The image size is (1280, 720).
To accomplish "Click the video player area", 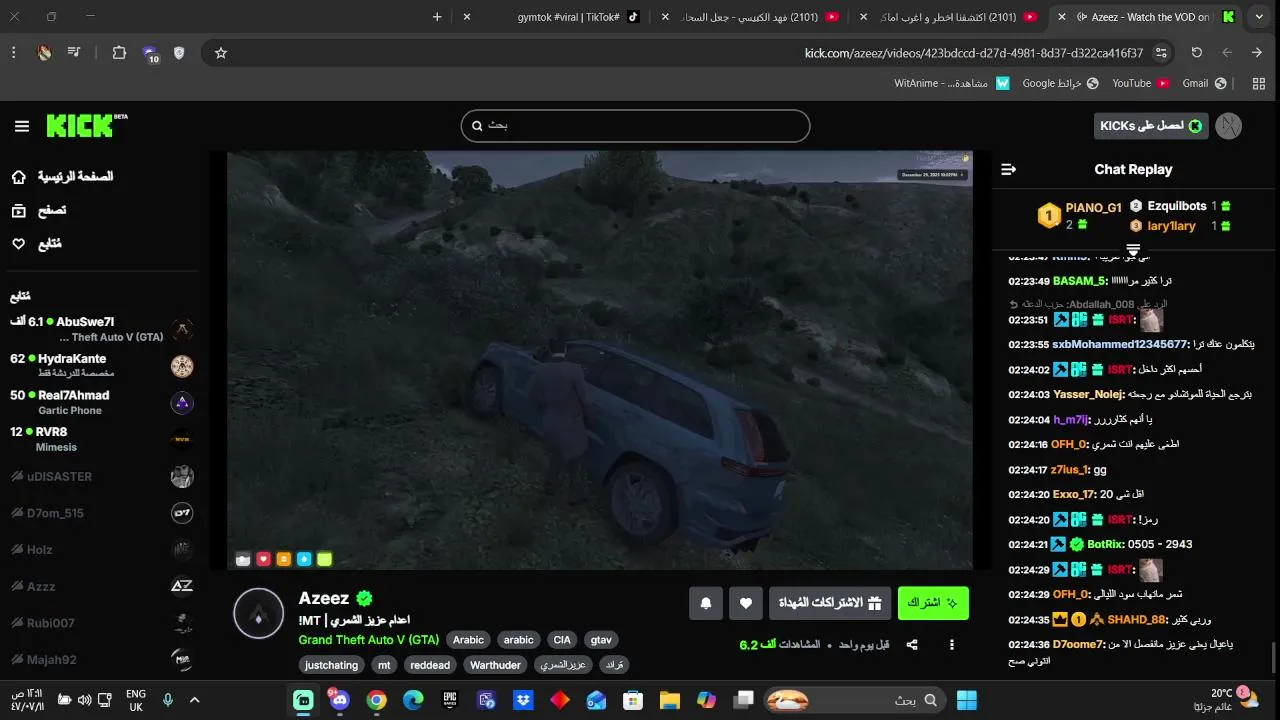I will tap(599, 360).
